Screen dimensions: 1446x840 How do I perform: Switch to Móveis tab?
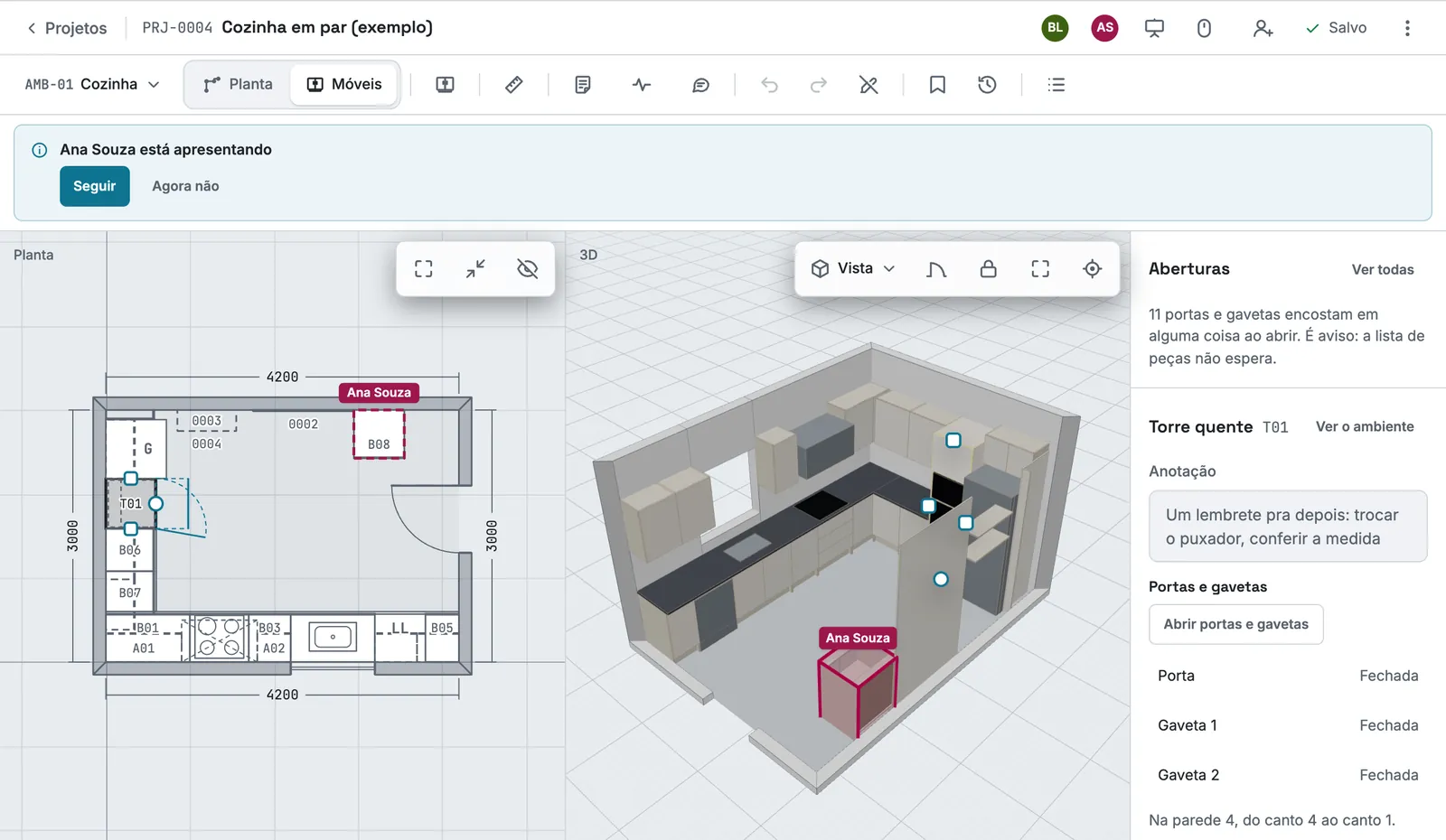344,84
